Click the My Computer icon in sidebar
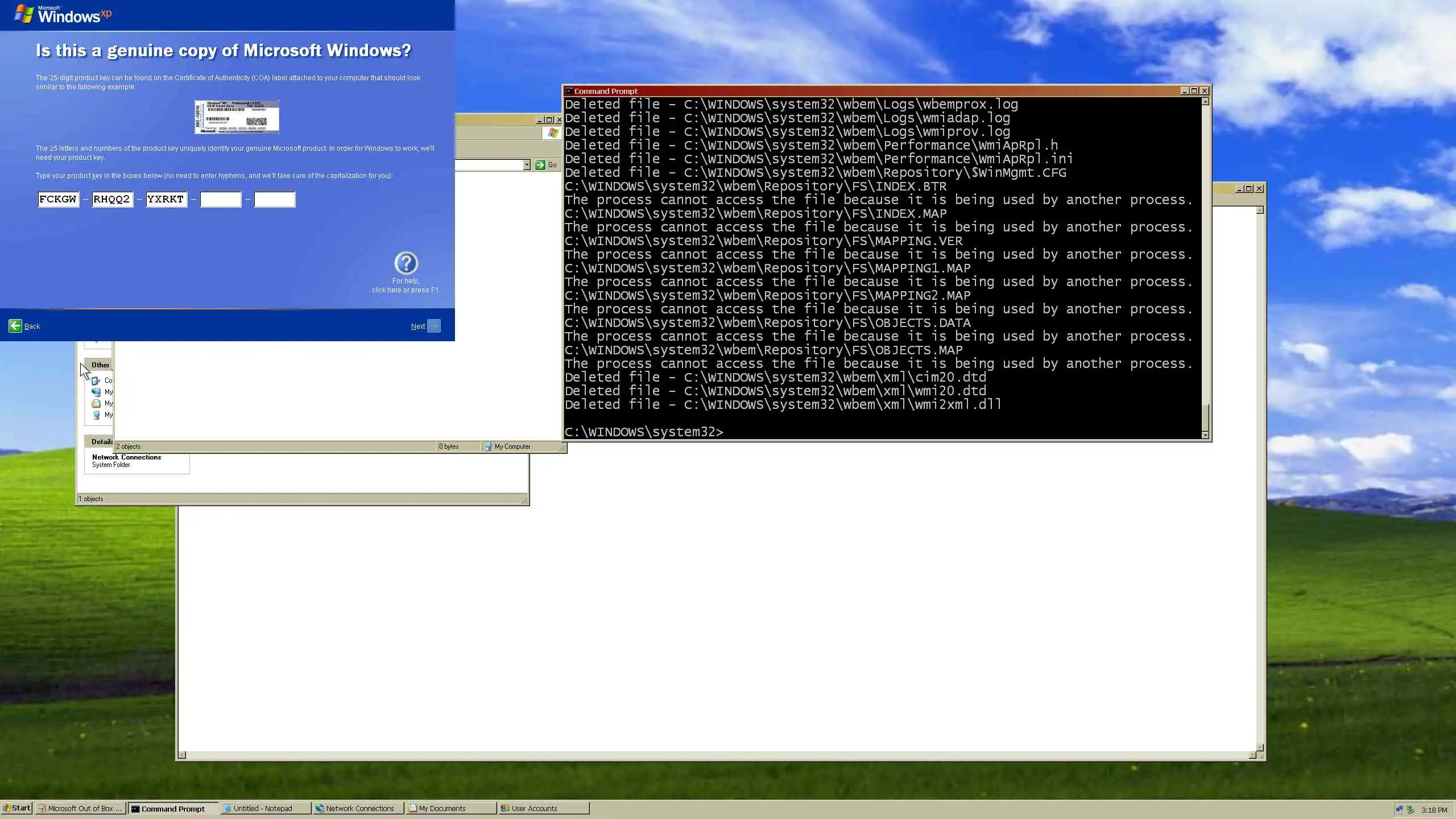This screenshot has height=819, width=1456. coord(96,415)
